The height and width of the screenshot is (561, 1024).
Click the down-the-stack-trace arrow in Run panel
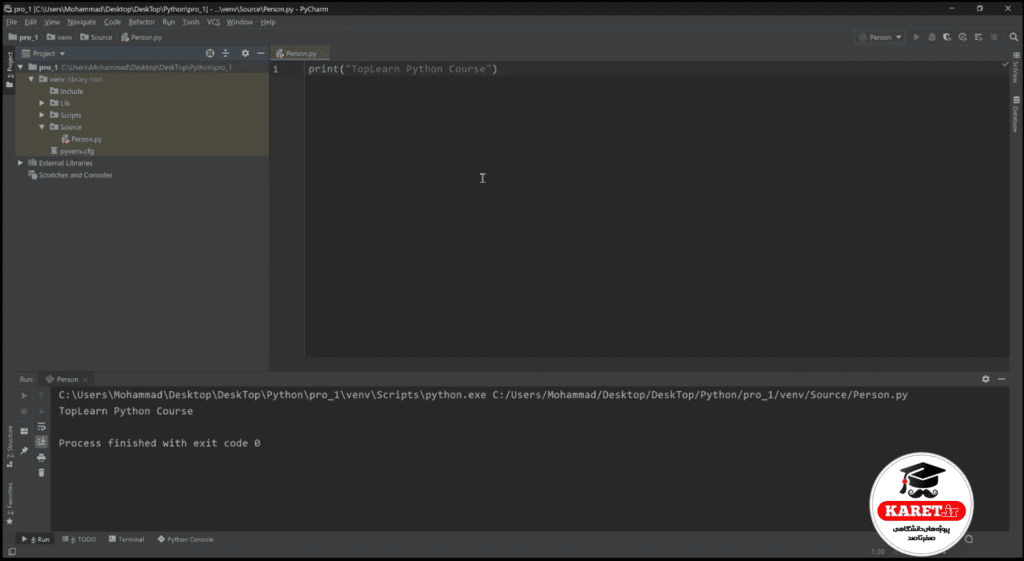pyautogui.click(x=41, y=411)
